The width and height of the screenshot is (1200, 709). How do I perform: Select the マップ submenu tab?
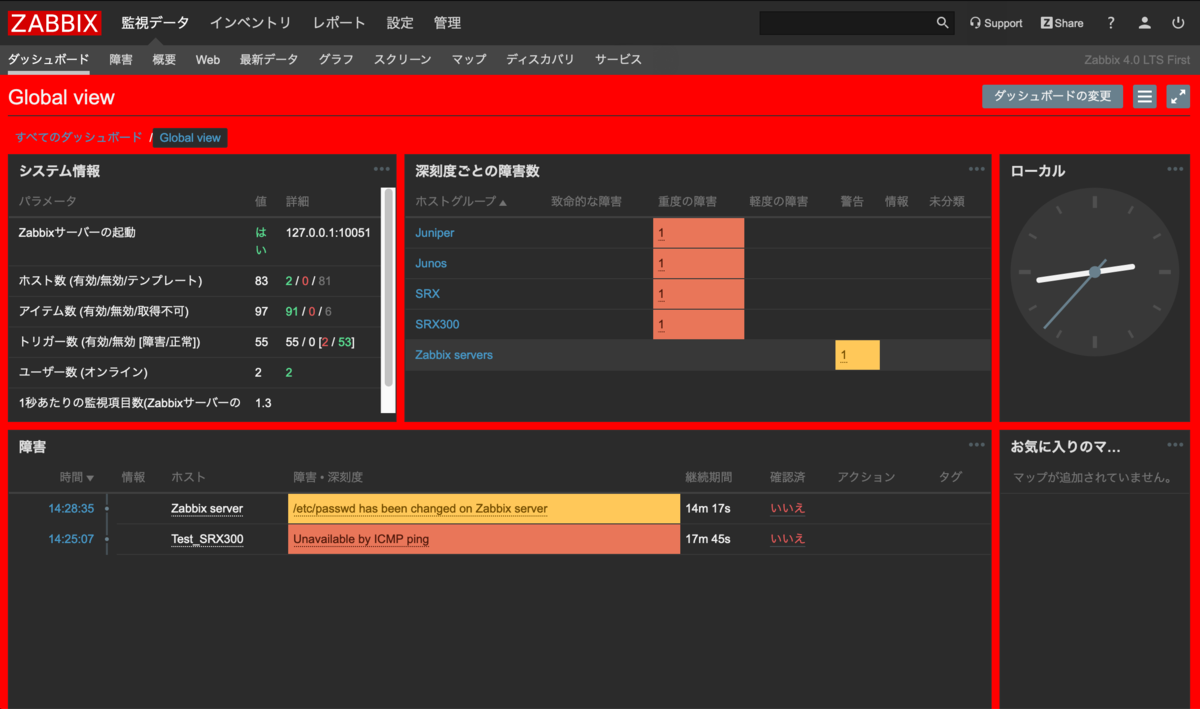[469, 59]
